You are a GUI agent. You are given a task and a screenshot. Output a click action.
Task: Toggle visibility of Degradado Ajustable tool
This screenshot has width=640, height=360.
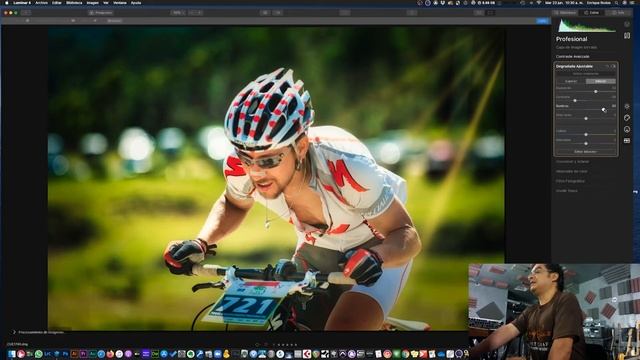(x=613, y=66)
